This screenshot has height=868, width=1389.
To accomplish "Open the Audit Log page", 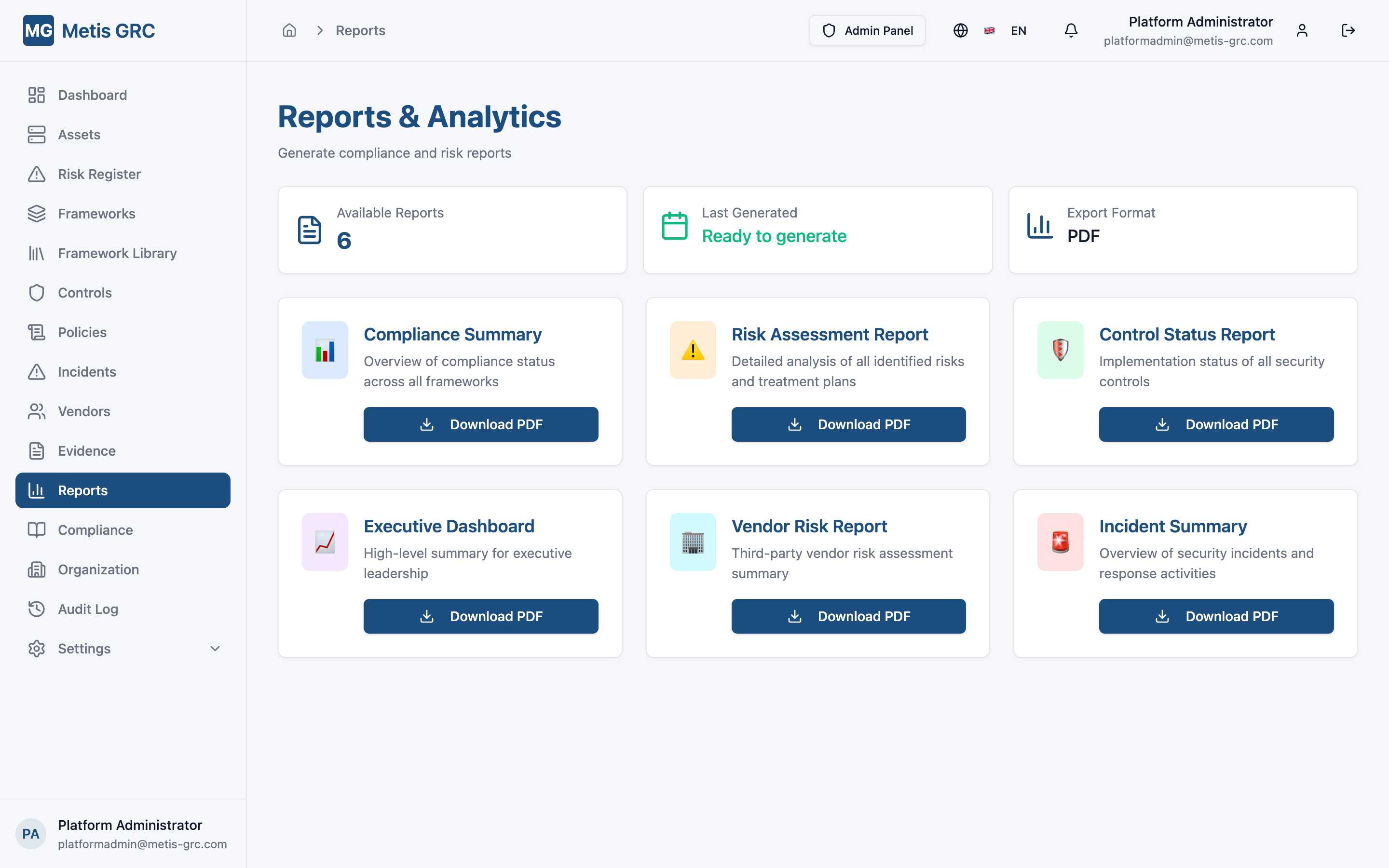I will [87, 609].
